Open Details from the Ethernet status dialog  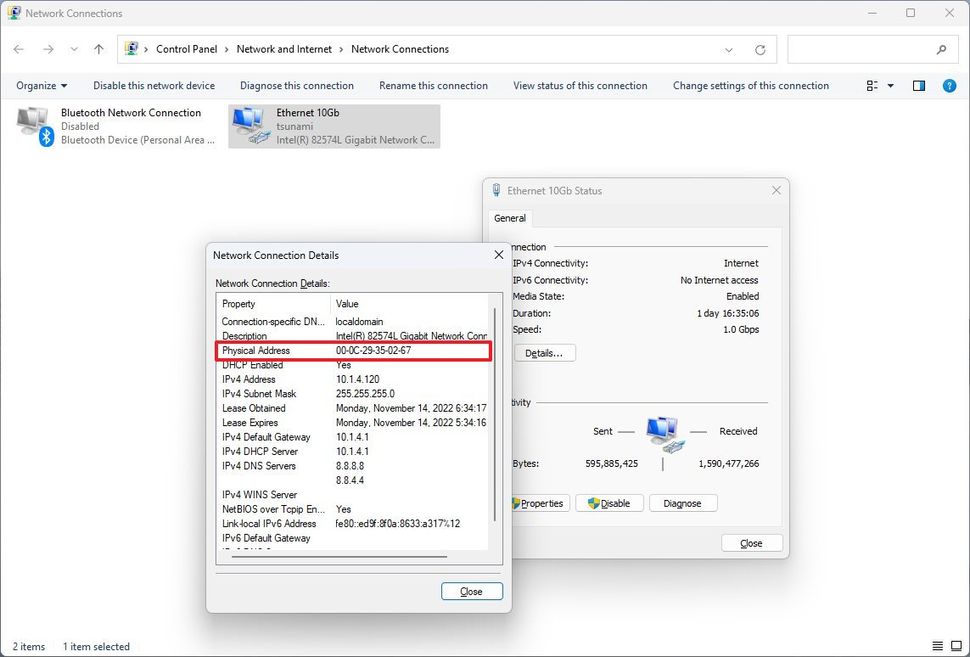pyautogui.click(x=544, y=352)
